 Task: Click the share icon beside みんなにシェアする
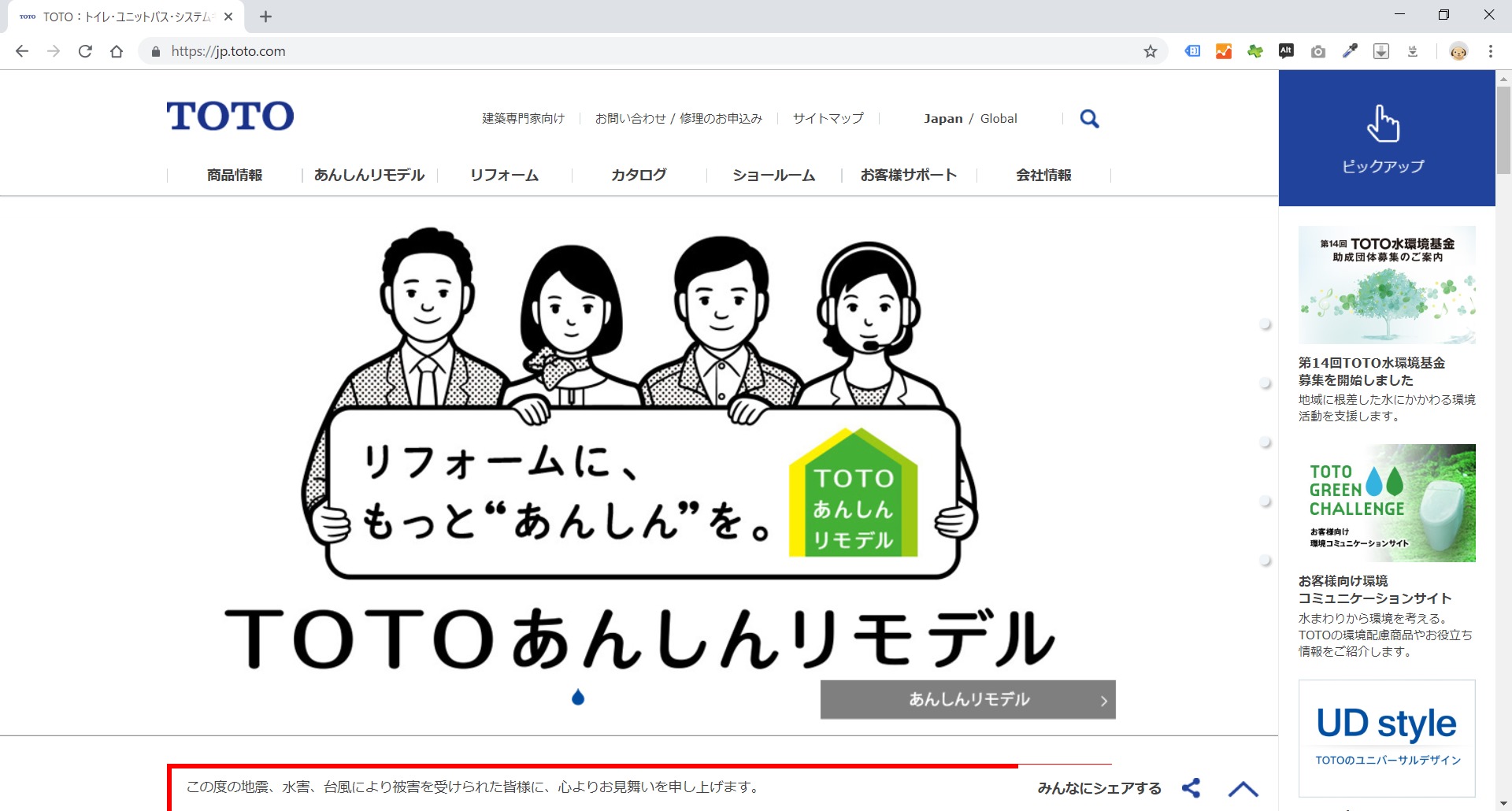pos(1191,788)
